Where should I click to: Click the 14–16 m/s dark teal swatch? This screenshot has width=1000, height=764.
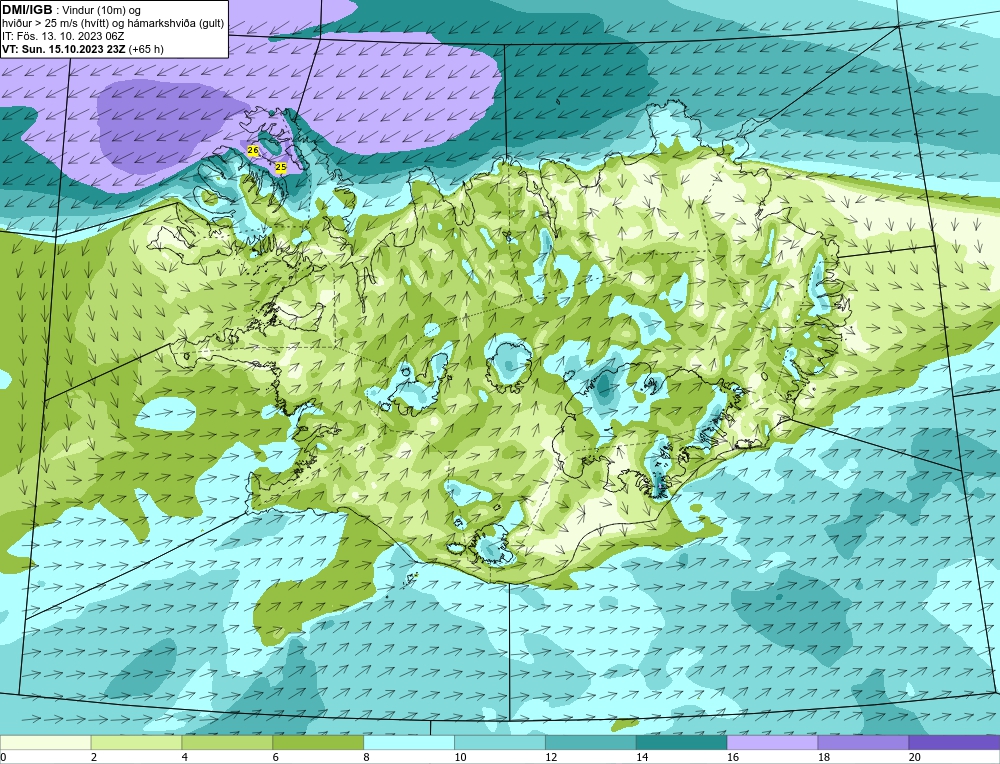(x=682, y=742)
